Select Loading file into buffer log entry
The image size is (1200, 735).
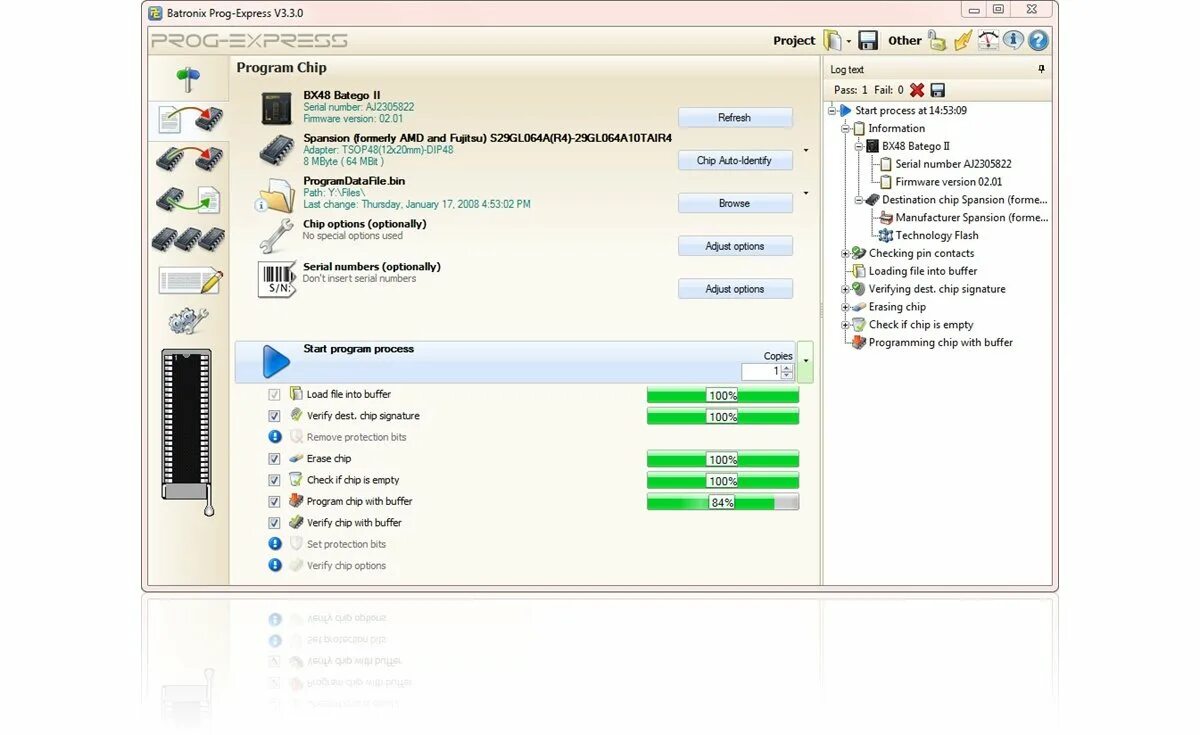(x=923, y=271)
